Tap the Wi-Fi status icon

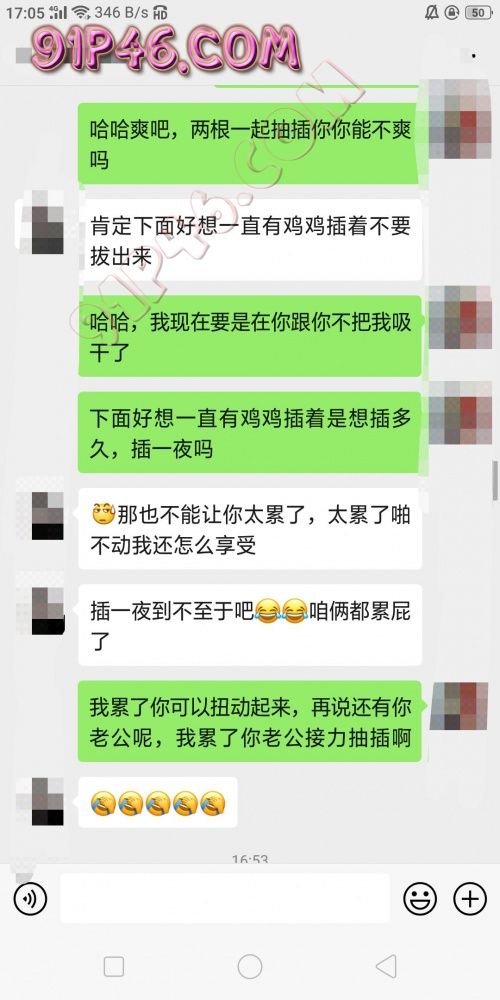[x=80, y=12]
